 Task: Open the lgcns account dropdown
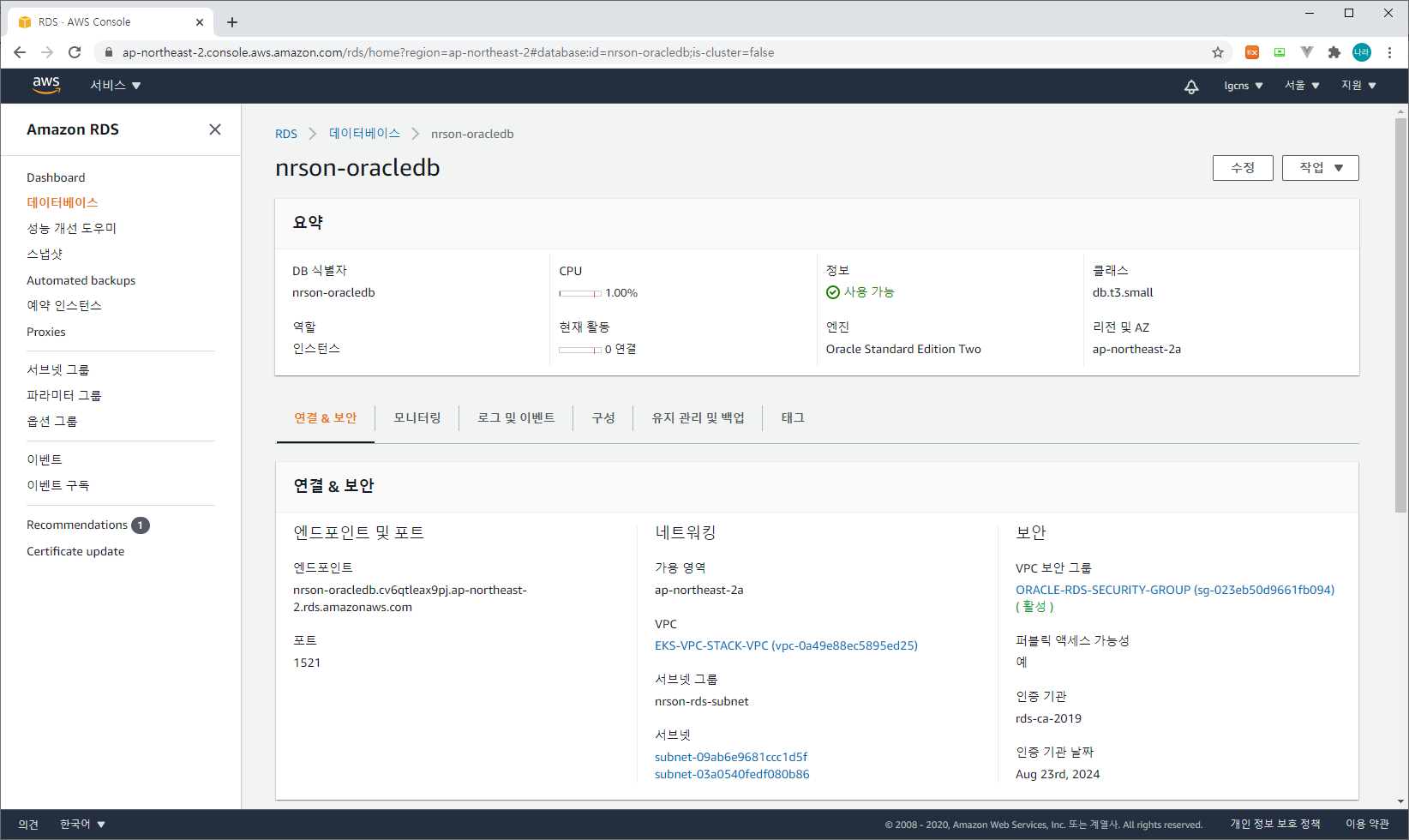[x=1244, y=86]
